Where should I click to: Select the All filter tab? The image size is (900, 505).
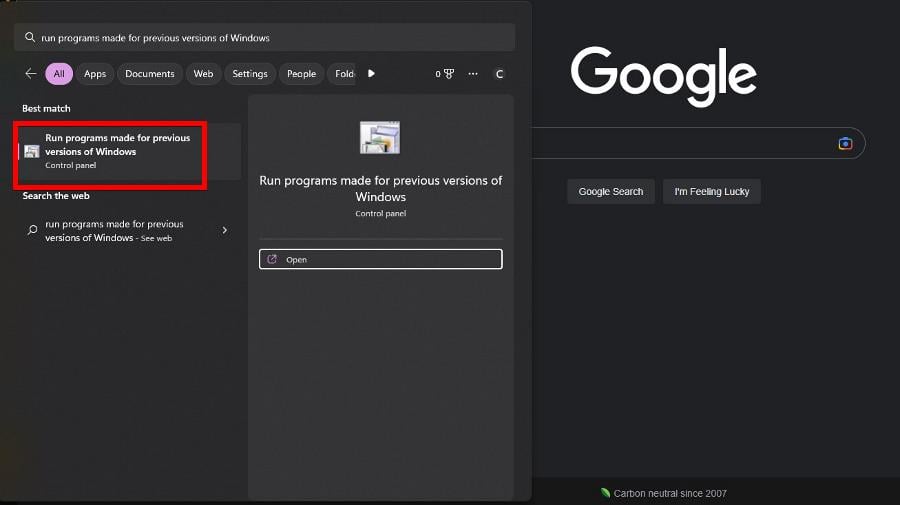[x=59, y=73]
